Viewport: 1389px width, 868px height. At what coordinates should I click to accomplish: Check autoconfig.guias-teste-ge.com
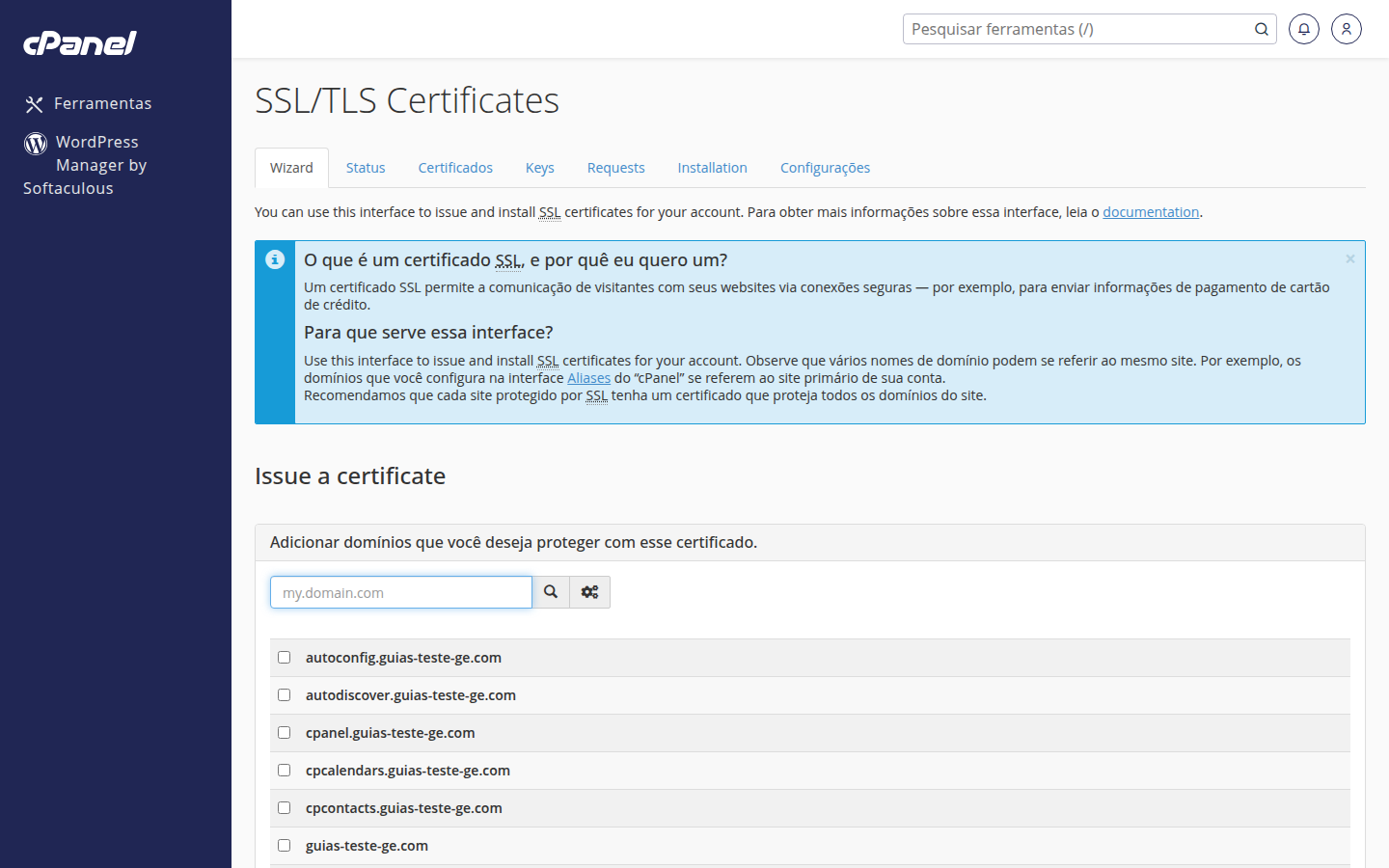click(x=284, y=657)
